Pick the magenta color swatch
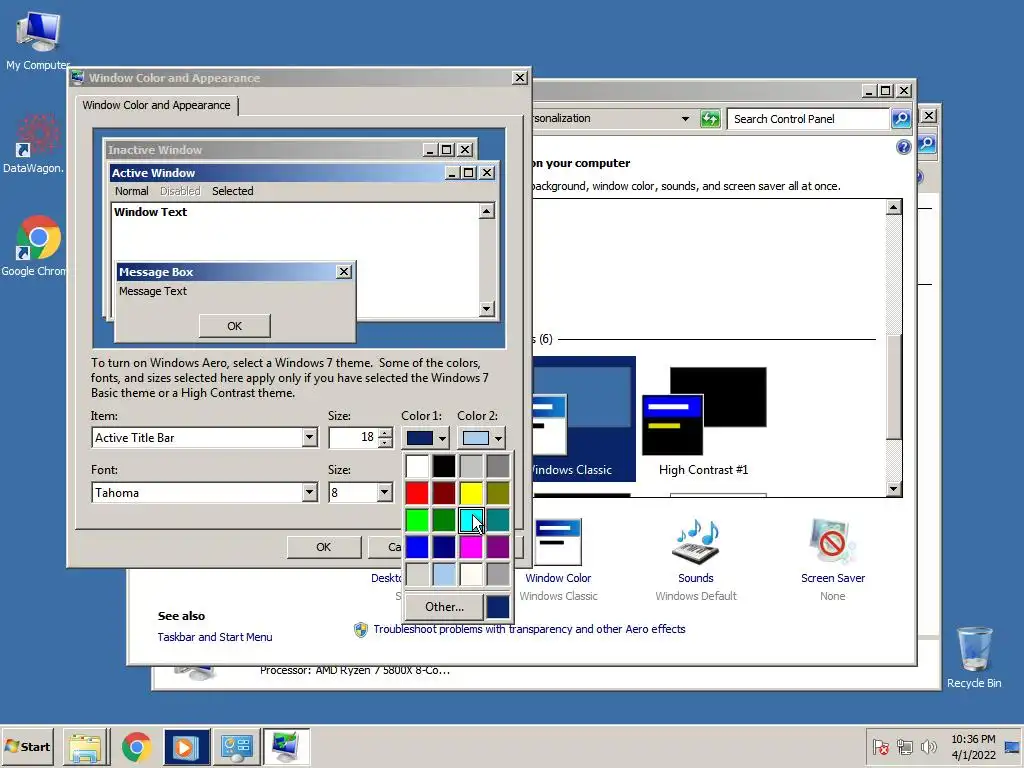 pos(471,547)
